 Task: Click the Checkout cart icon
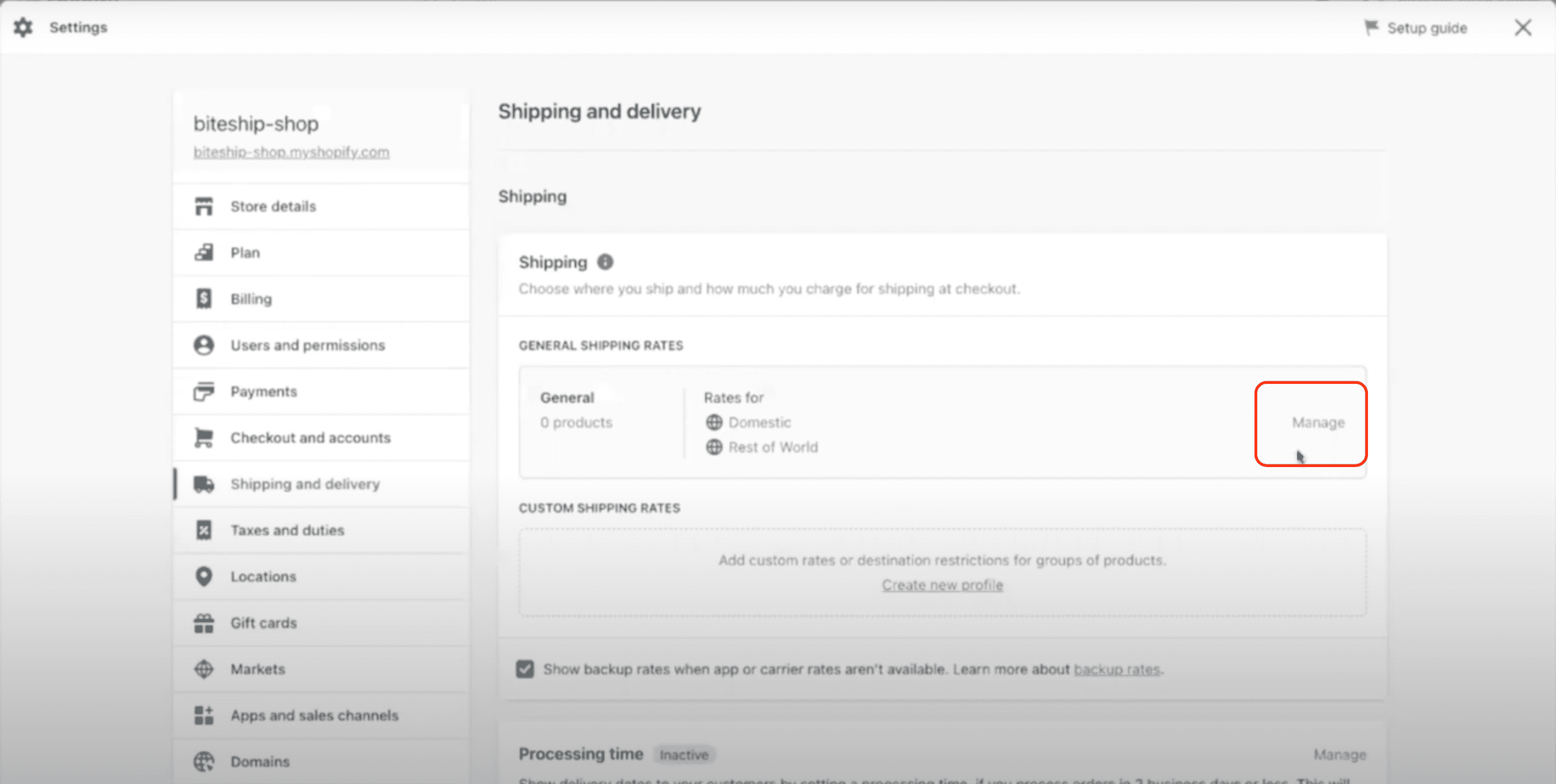204,437
